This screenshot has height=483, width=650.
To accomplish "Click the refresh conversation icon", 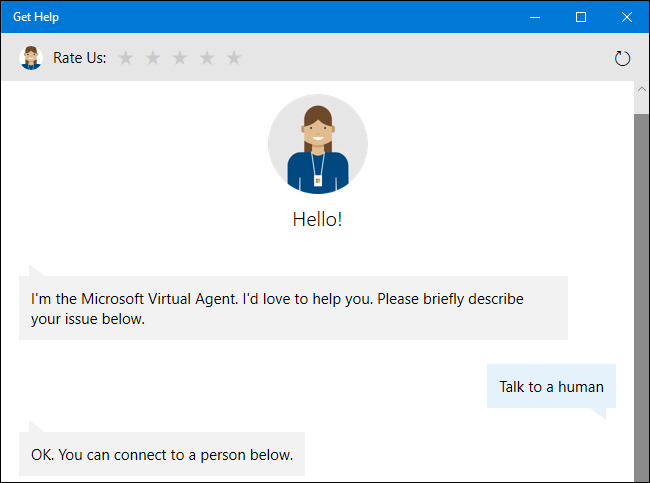I will 622,58.
